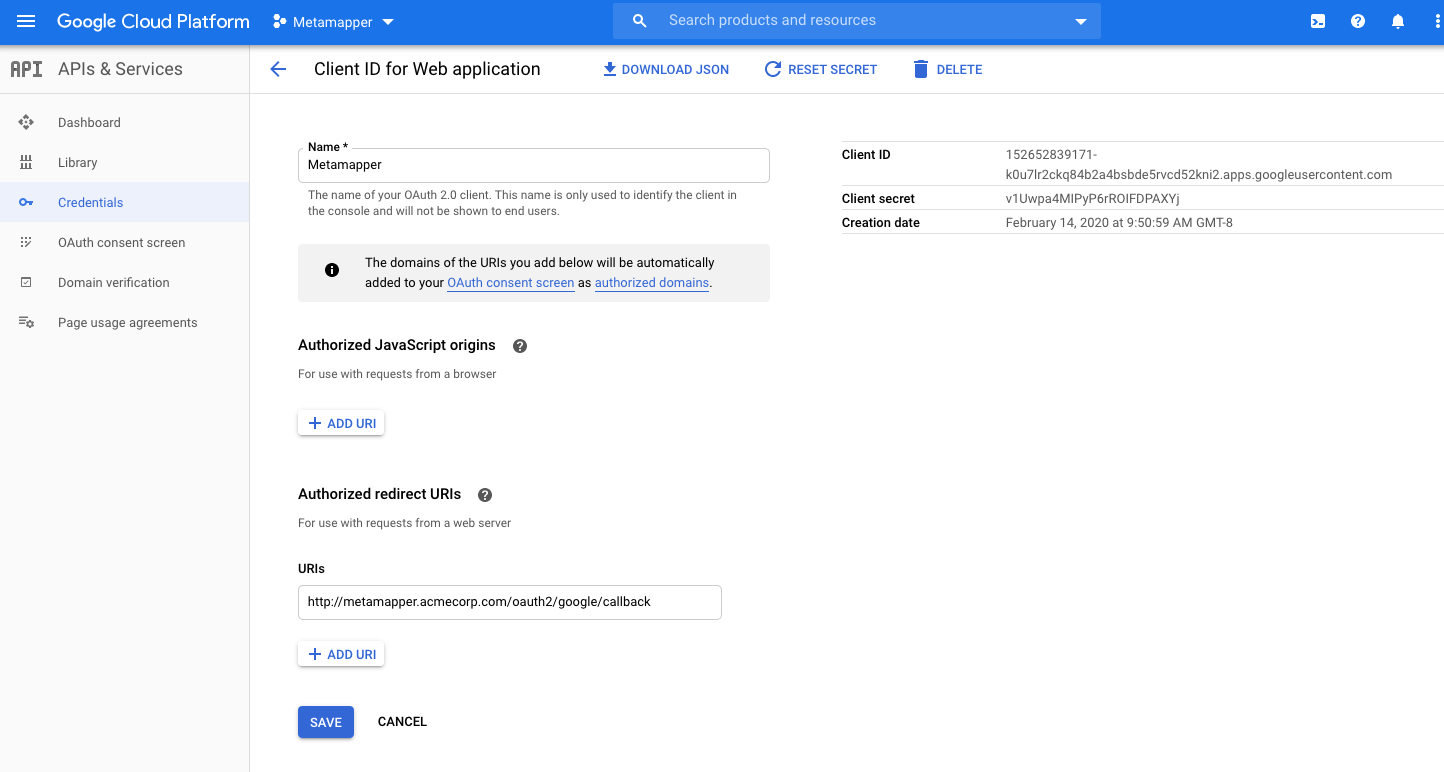Follow the authorized domains link
The height and width of the screenshot is (772, 1444).
[x=652, y=283]
